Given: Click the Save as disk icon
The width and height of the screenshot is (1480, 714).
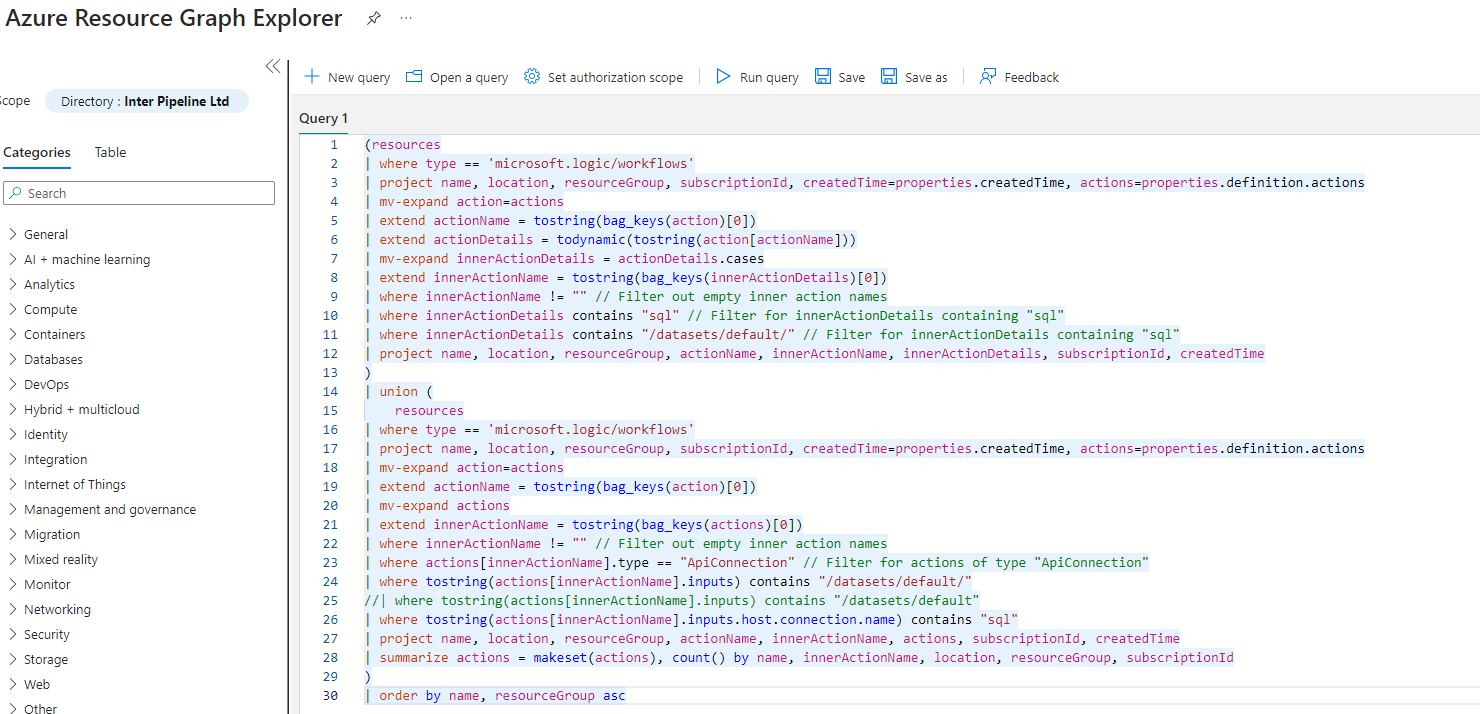Looking at the screenshot, I should pyautogui.click(x=889, y=77).
